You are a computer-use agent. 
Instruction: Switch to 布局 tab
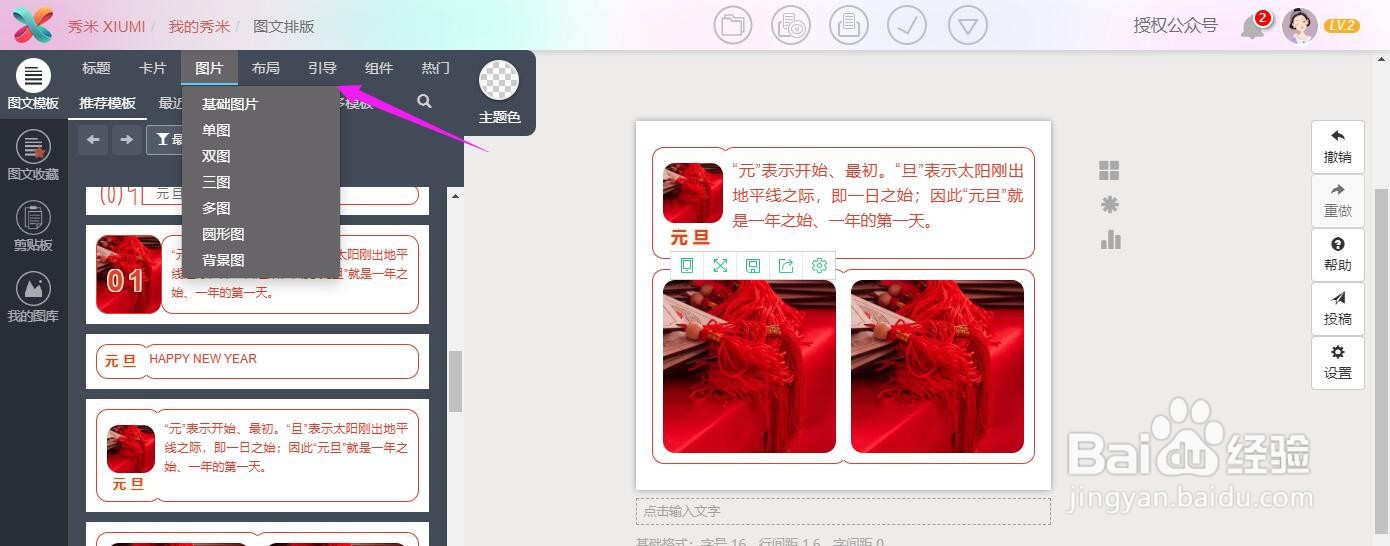(x=266, y=68)
